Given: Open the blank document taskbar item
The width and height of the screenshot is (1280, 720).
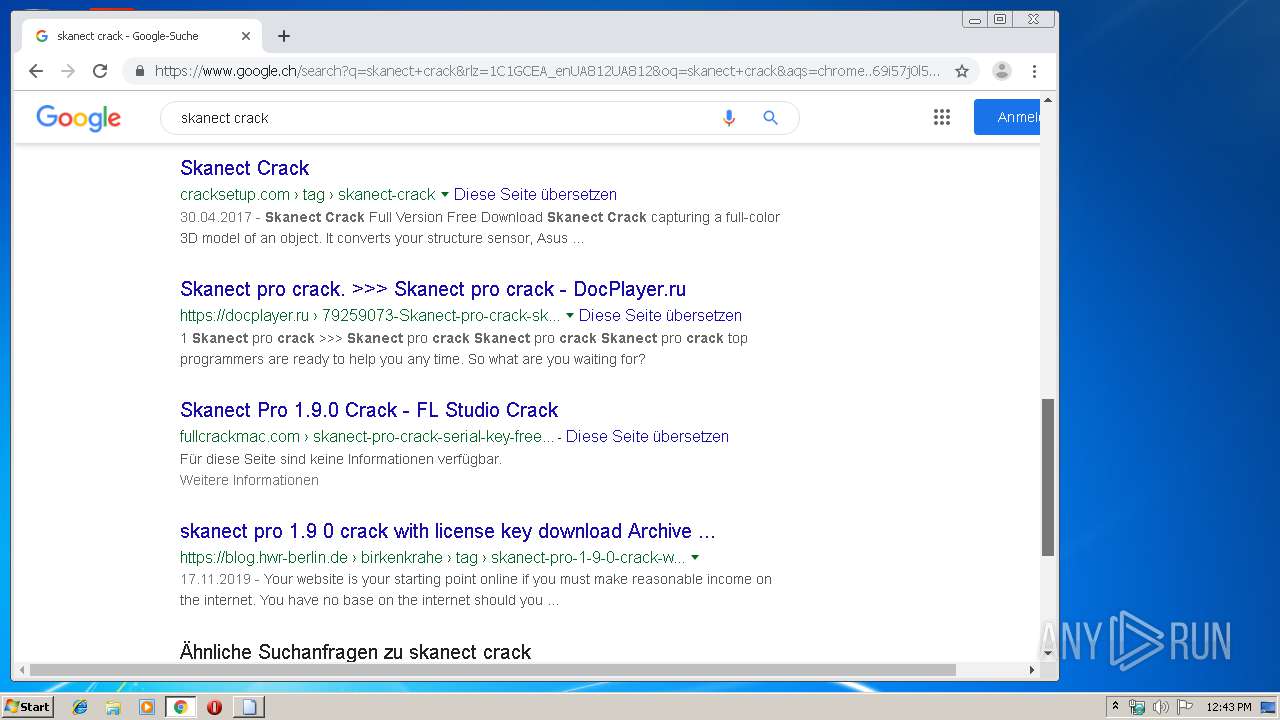Looking at the screenshot, I should tap(249, 707).
